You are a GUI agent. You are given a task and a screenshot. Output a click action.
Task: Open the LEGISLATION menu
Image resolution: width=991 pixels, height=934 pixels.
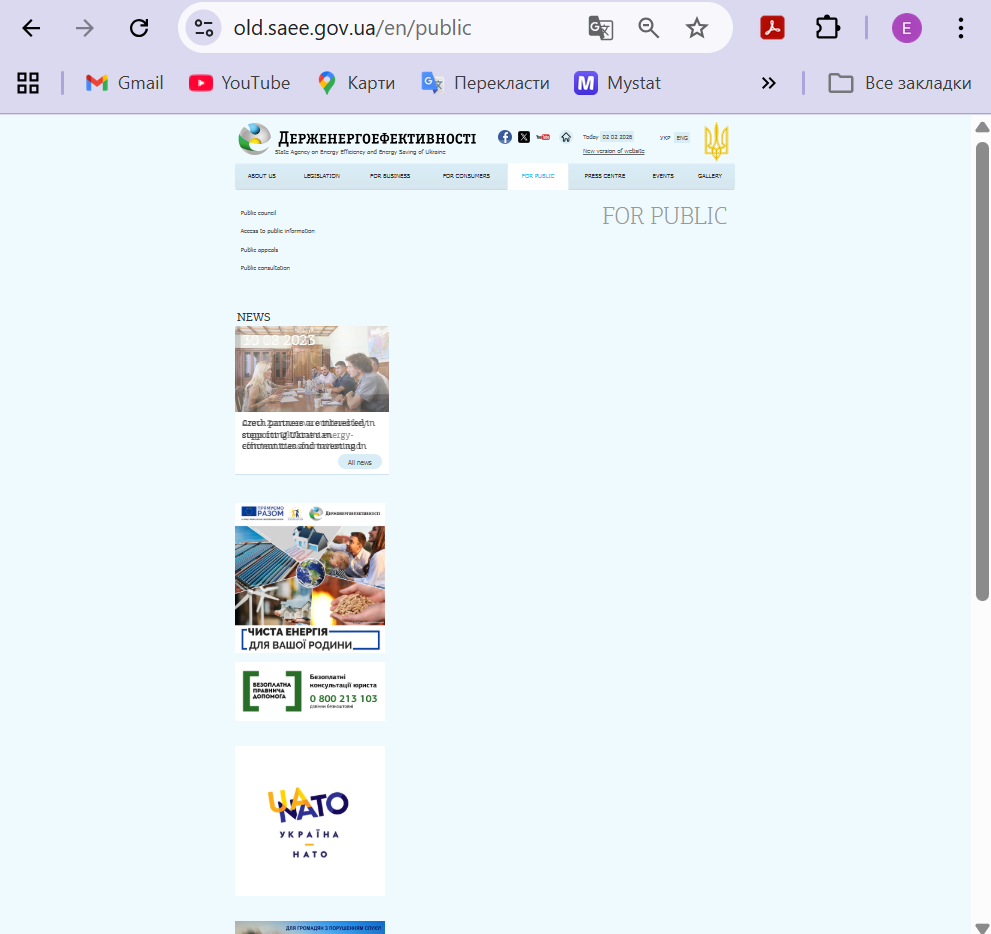[x=322, y=176]
